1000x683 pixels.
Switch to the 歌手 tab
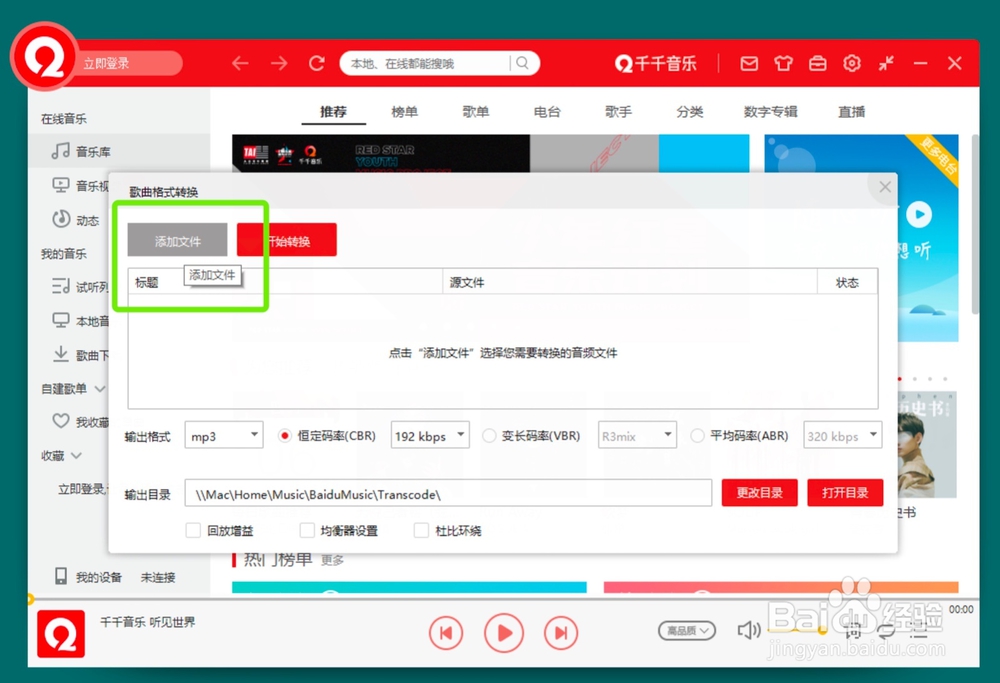pos(619,112)
